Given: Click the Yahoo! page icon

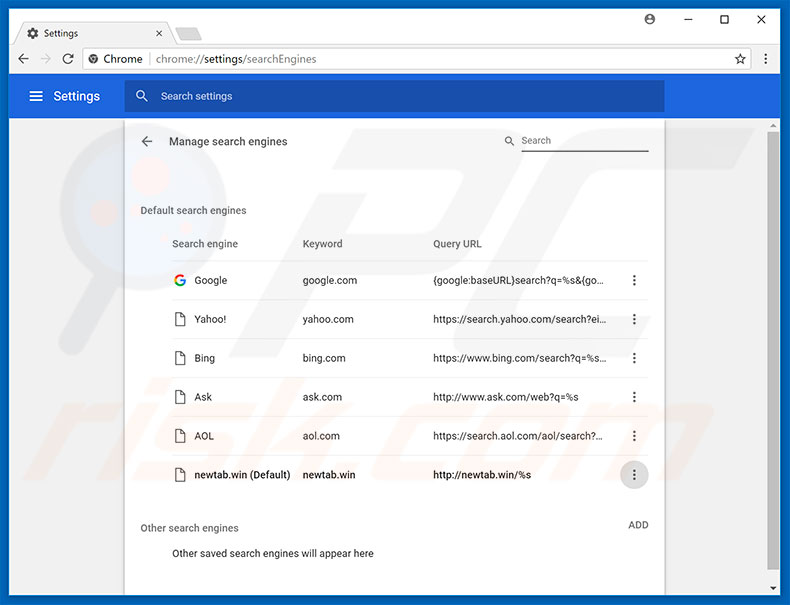Looking at the screenshot, I should [180, 319].
